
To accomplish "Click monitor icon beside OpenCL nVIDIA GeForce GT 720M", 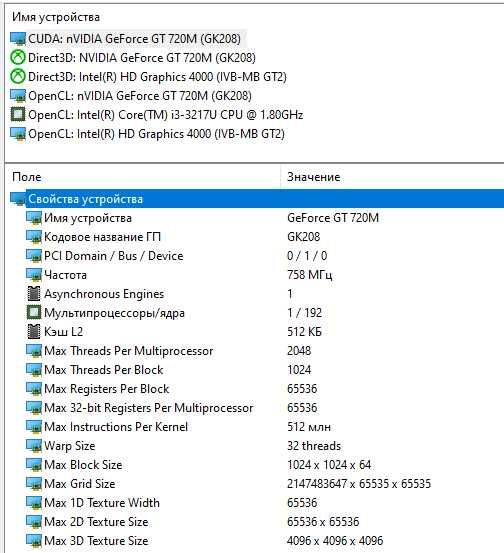I will [x=18, y=96].
